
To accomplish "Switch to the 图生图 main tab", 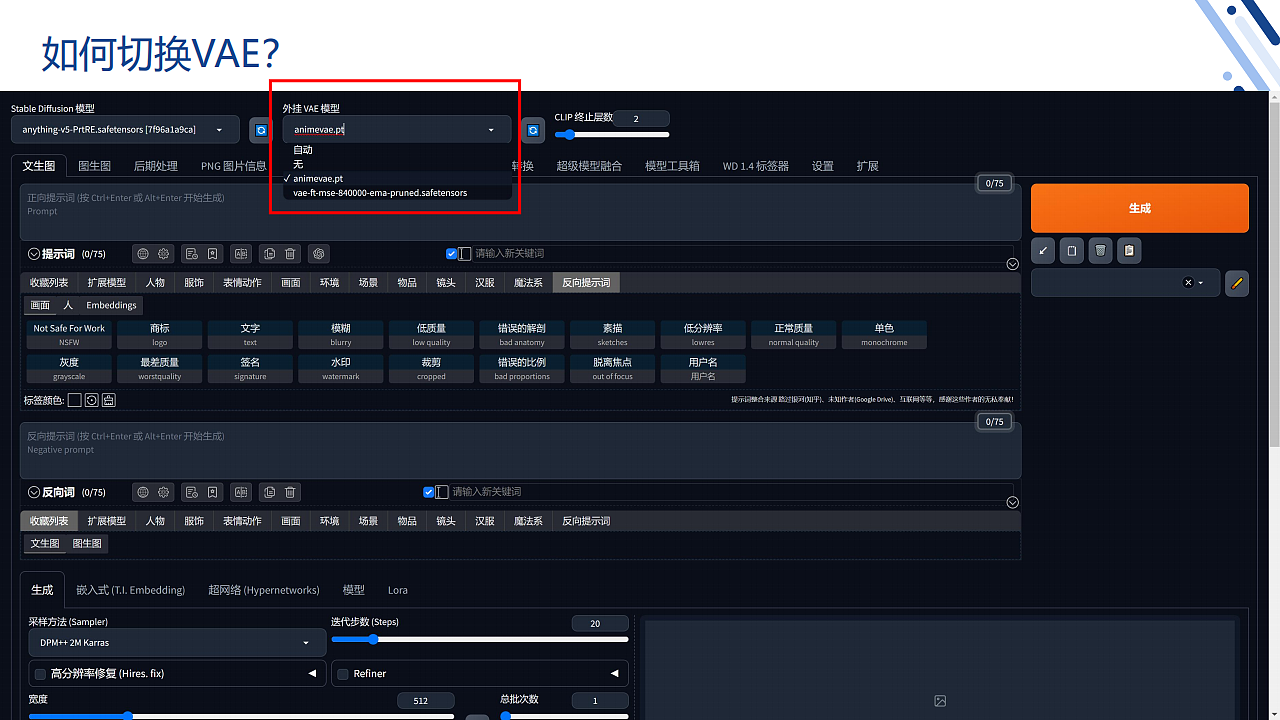I will 94,166.
